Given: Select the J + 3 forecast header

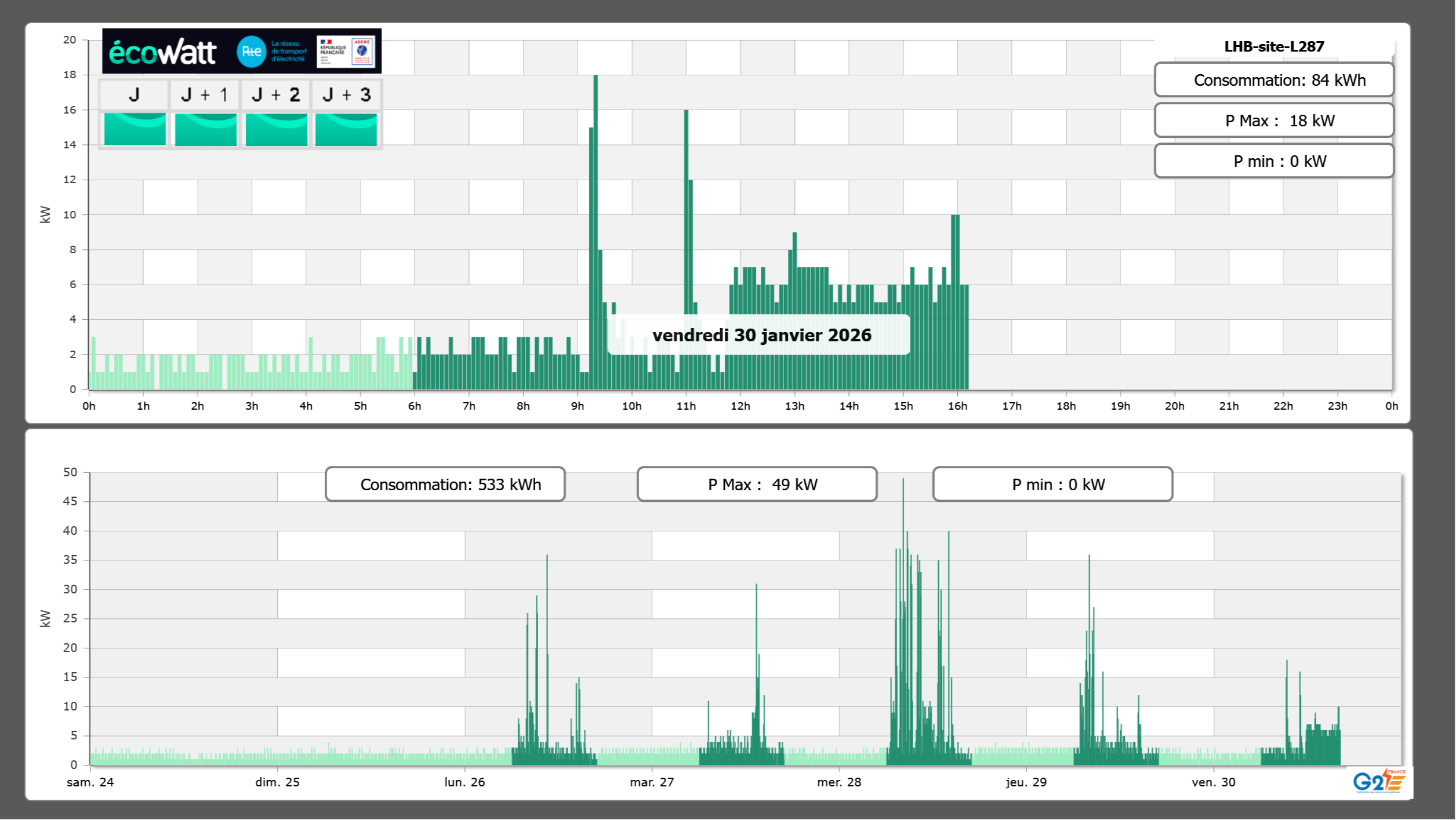Looking at the screenshot, I should [x=346, y=94].
